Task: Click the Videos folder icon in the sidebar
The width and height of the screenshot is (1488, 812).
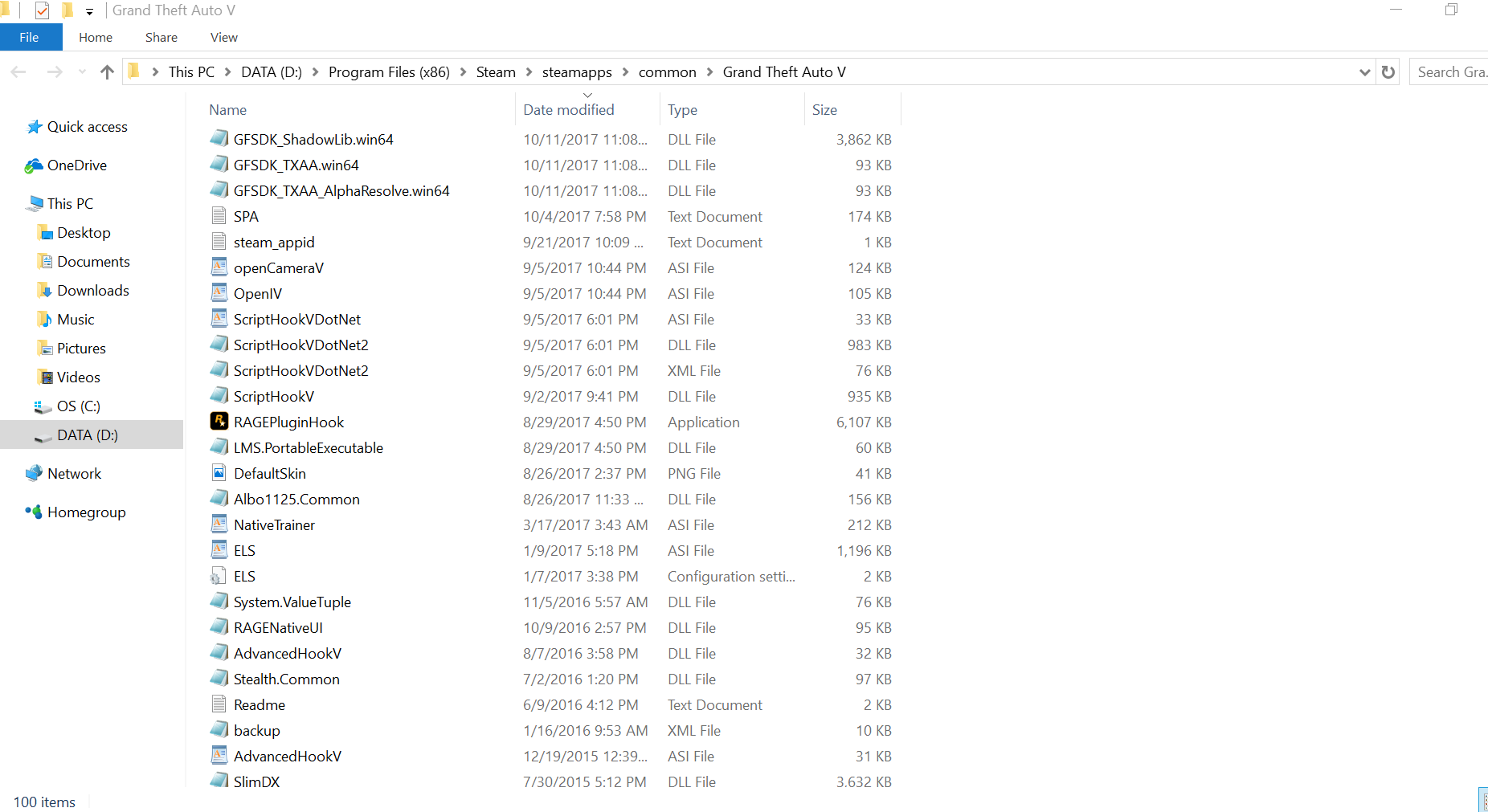Action: [x=45, y=377]
